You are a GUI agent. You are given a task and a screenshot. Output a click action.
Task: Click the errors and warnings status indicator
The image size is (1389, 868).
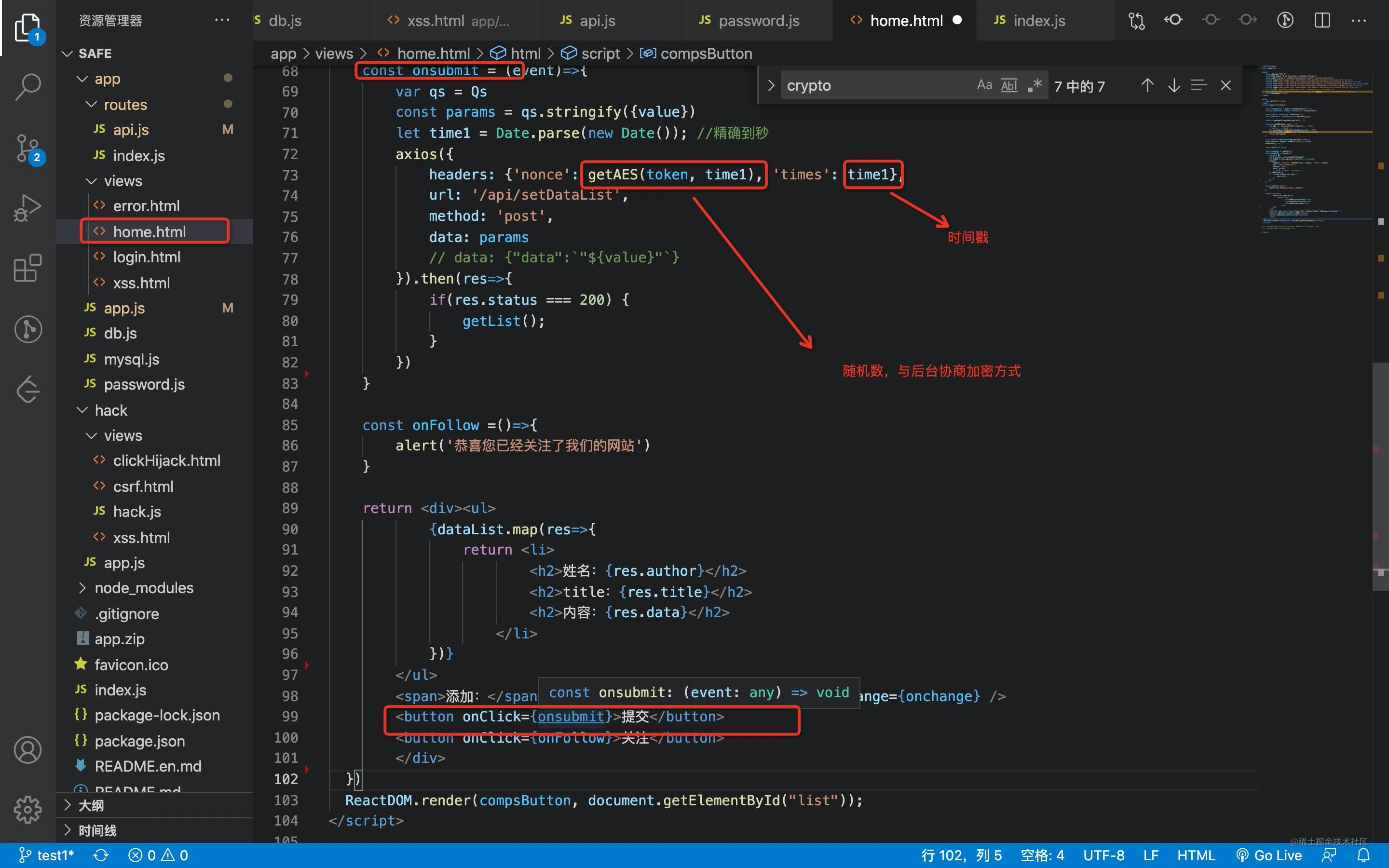pos(158,855)
